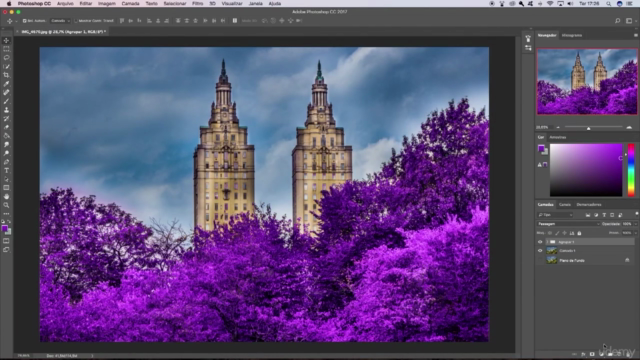
Task: Switch to the Histograma tab
Action: coord(571,36)
